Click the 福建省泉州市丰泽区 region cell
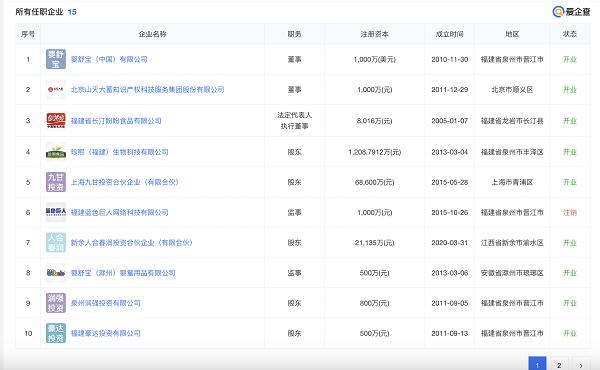Screen dimensions: 600x370 pyautogui.click(x=512, y=152)
